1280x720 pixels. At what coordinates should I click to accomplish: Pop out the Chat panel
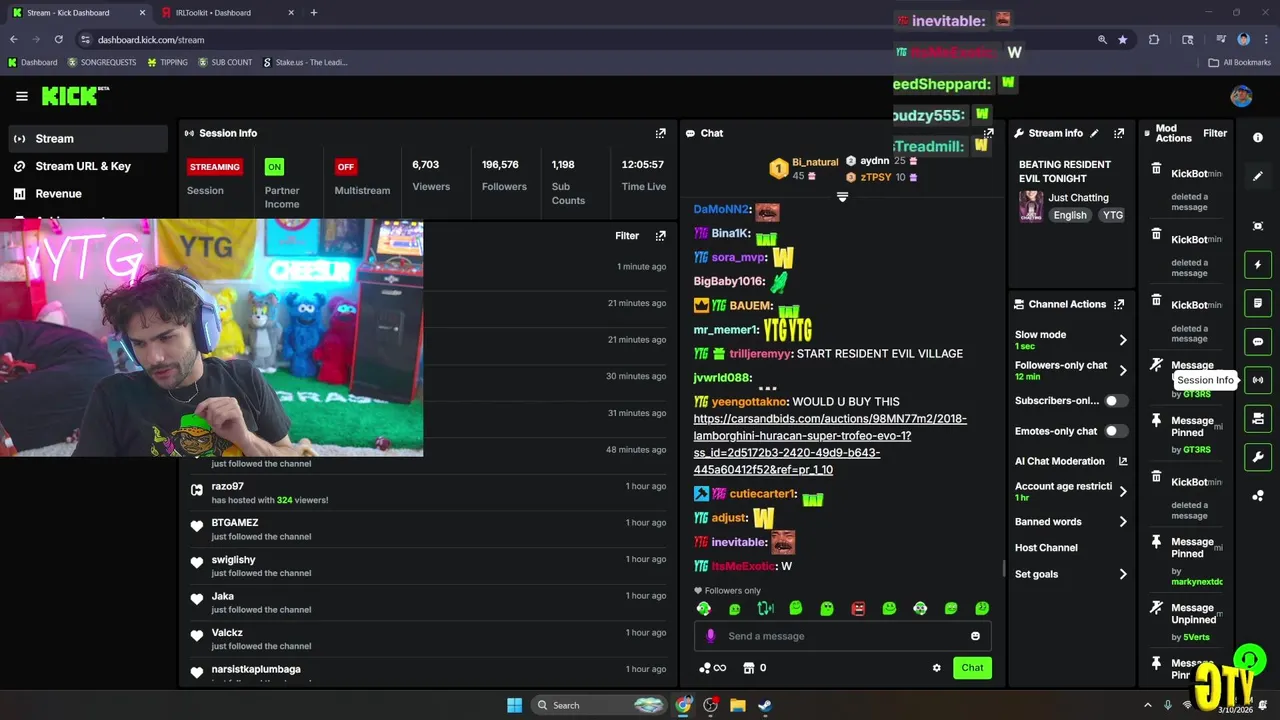click(x=988, y=133)
